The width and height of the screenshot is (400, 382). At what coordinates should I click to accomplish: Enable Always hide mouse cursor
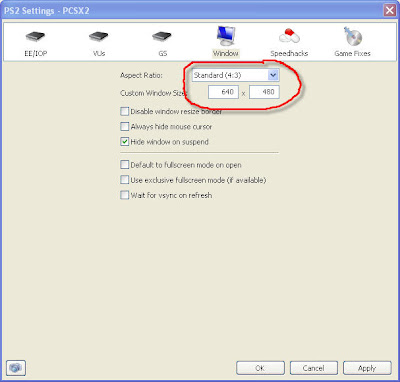[124, 127]
